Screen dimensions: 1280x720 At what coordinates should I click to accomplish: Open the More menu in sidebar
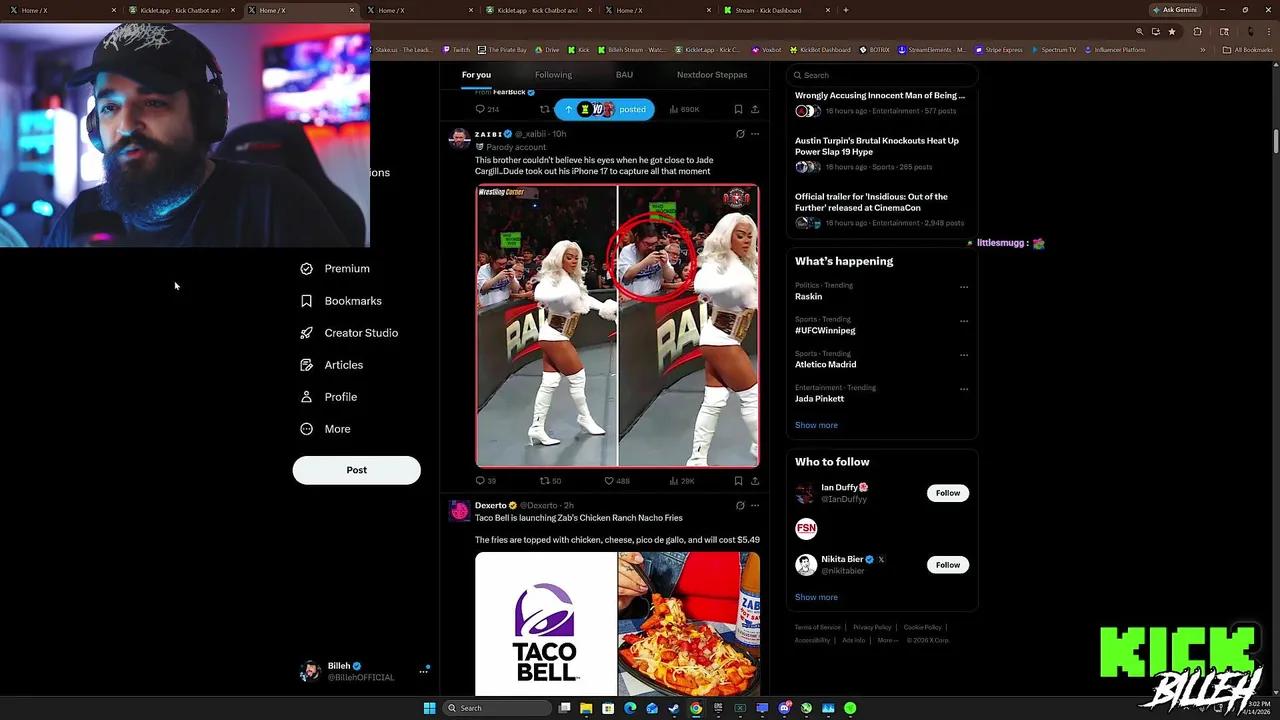point(326,428)
